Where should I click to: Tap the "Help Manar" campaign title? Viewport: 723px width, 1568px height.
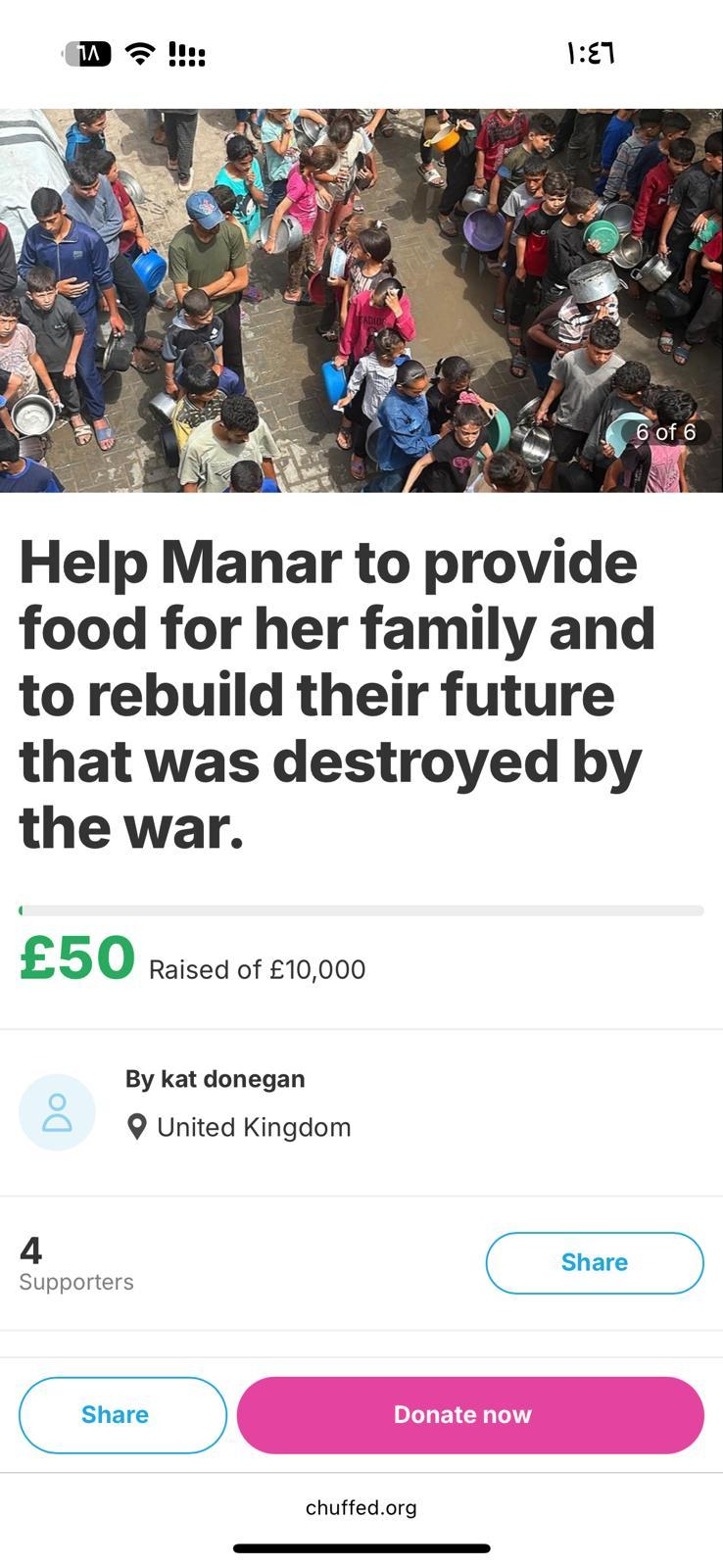(x=337, y=694)
